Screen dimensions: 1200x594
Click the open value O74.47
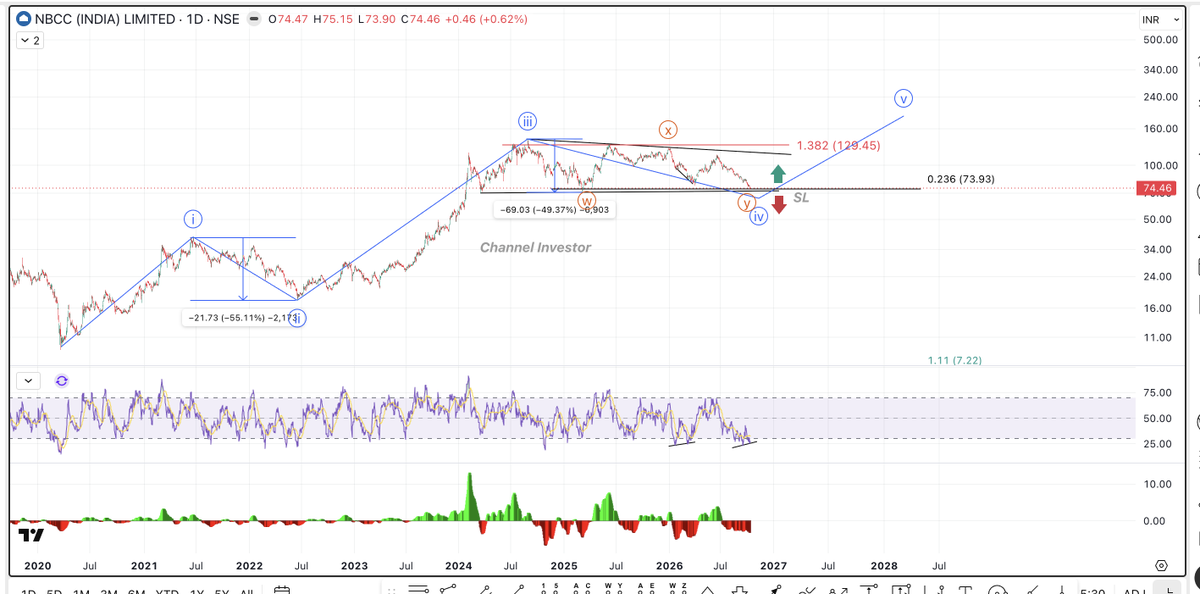point(288,19)
